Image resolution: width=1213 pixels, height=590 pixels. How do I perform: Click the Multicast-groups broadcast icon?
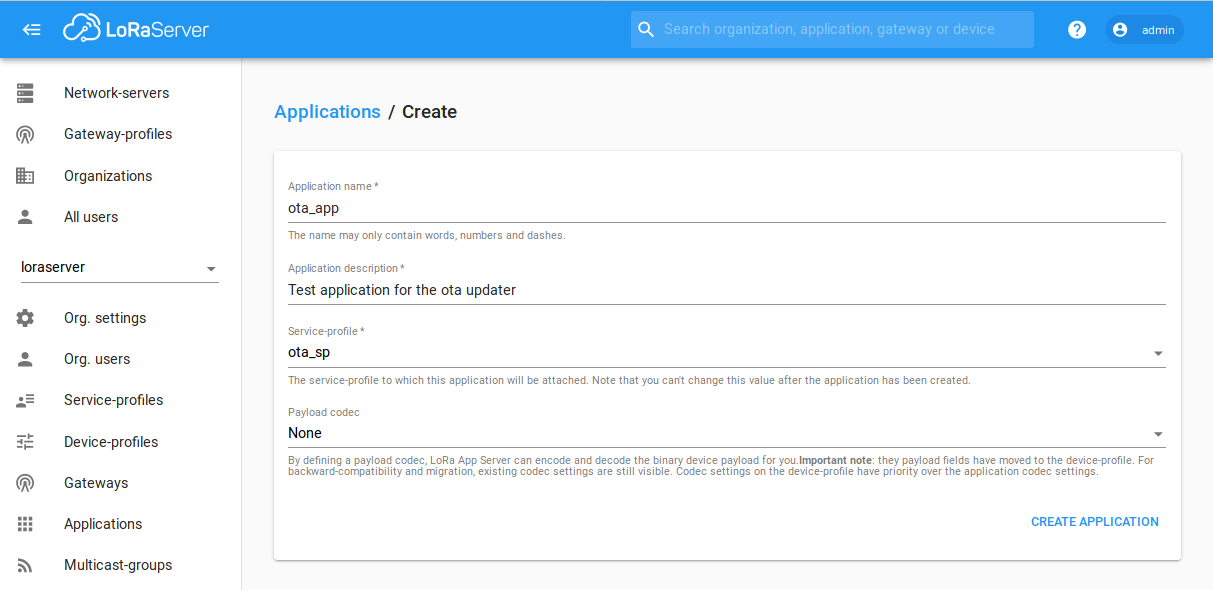[x=24, y=564]
